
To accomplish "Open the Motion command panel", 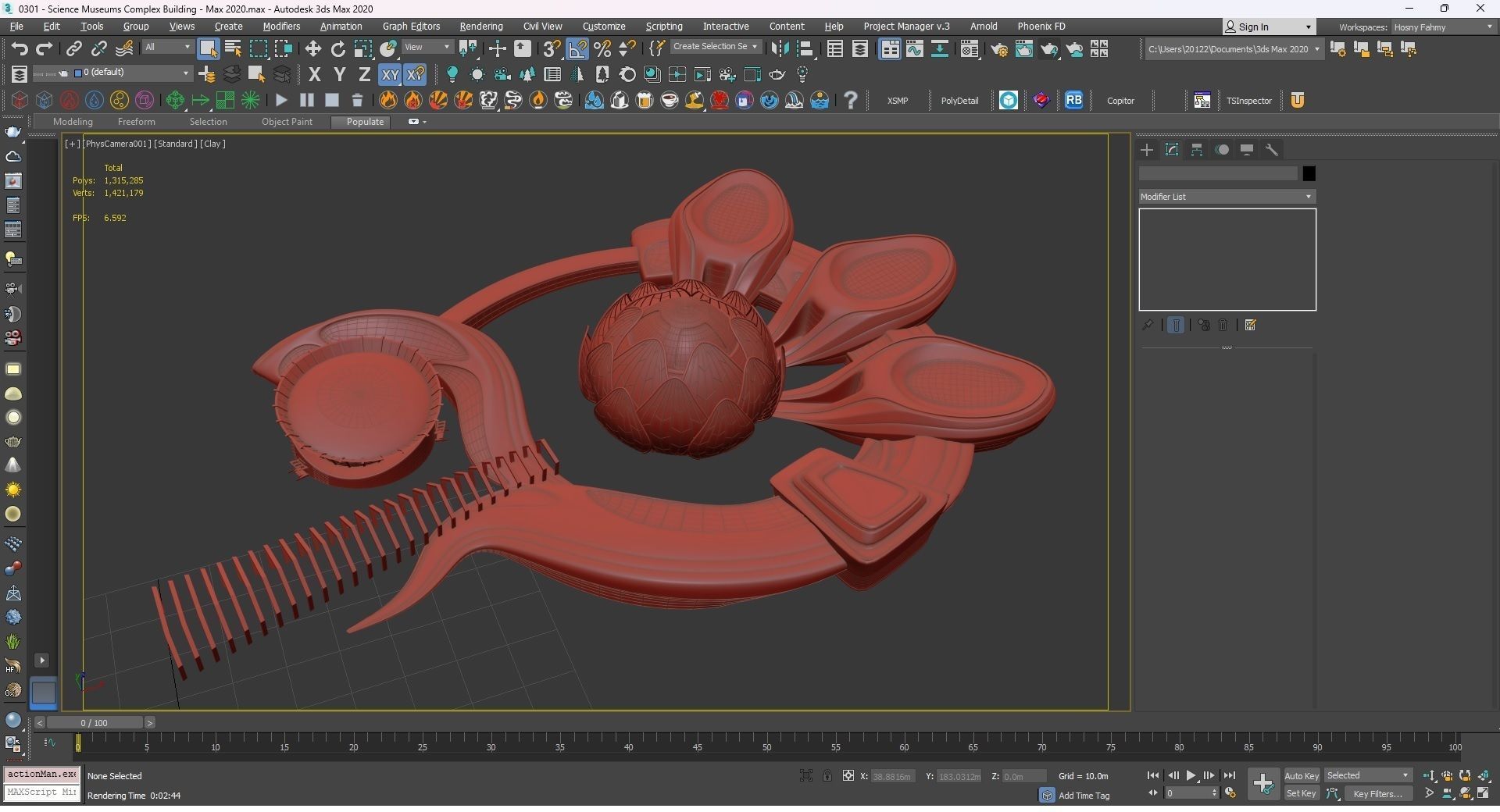I will pyautogui.click(x=1222, y=150).
